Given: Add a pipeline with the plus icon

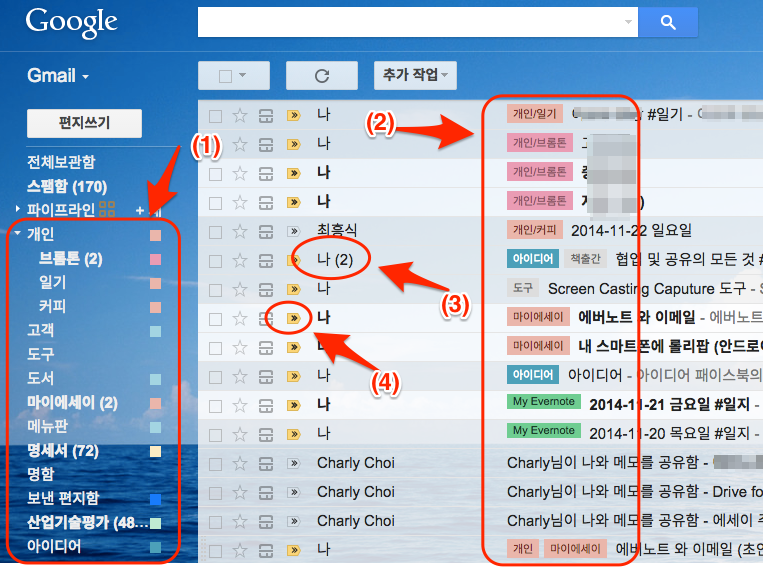Looking at the screenshot, I should pyautogui.click(x=140, y=210).
